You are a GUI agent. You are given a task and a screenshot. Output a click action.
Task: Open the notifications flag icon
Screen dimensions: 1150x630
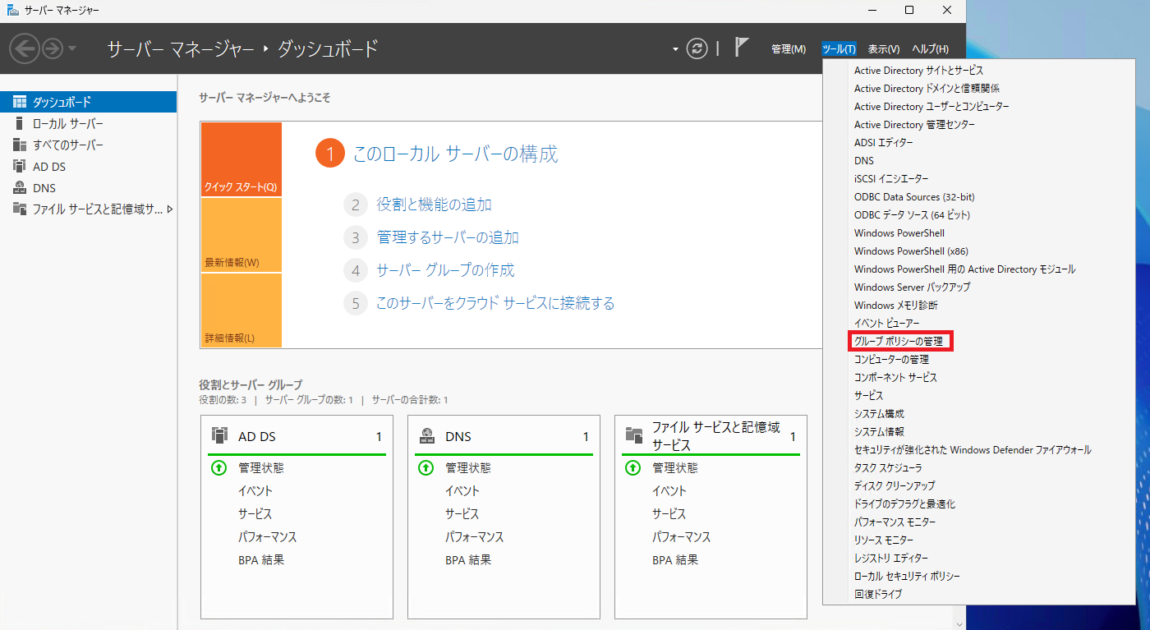(741, 48)
